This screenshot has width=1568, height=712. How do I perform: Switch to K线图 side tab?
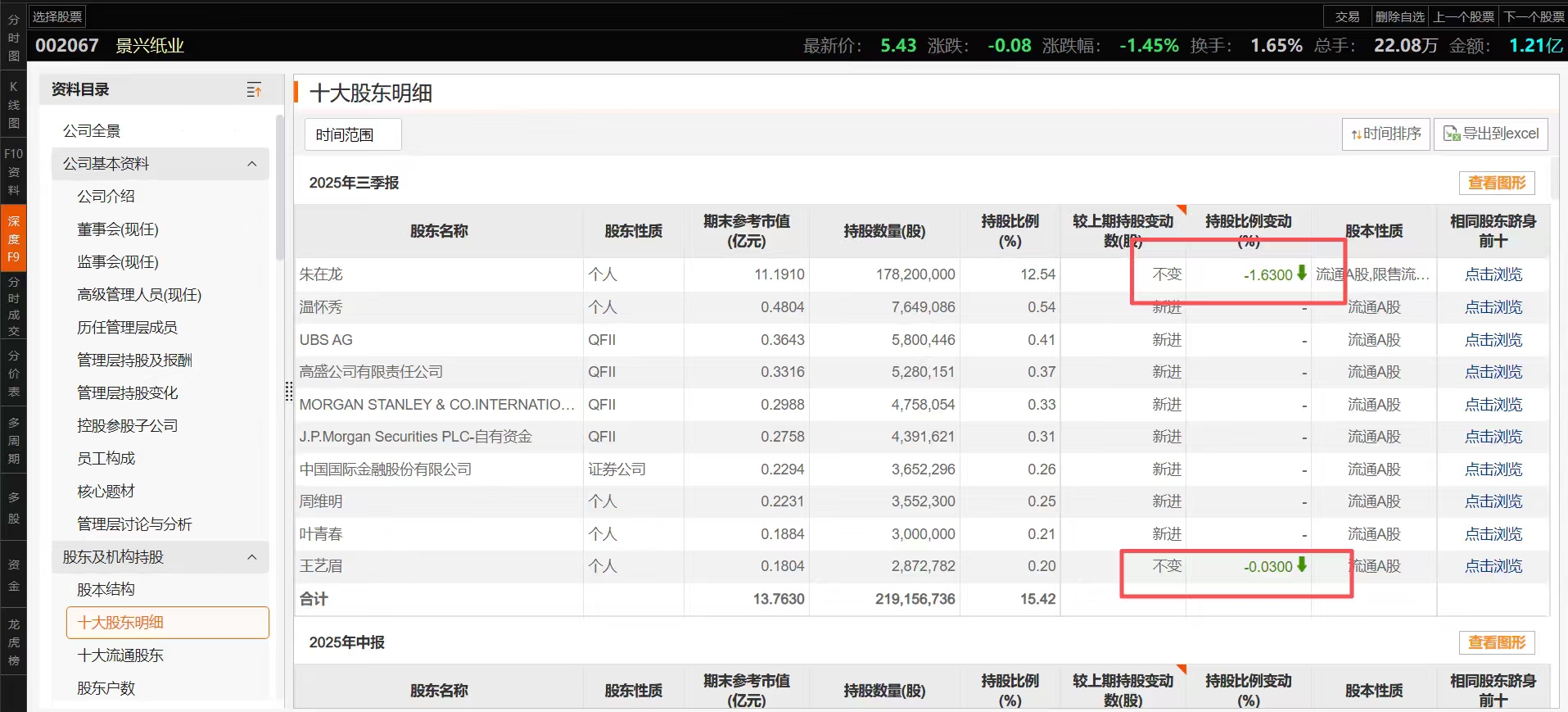click(x=13, y=105)
